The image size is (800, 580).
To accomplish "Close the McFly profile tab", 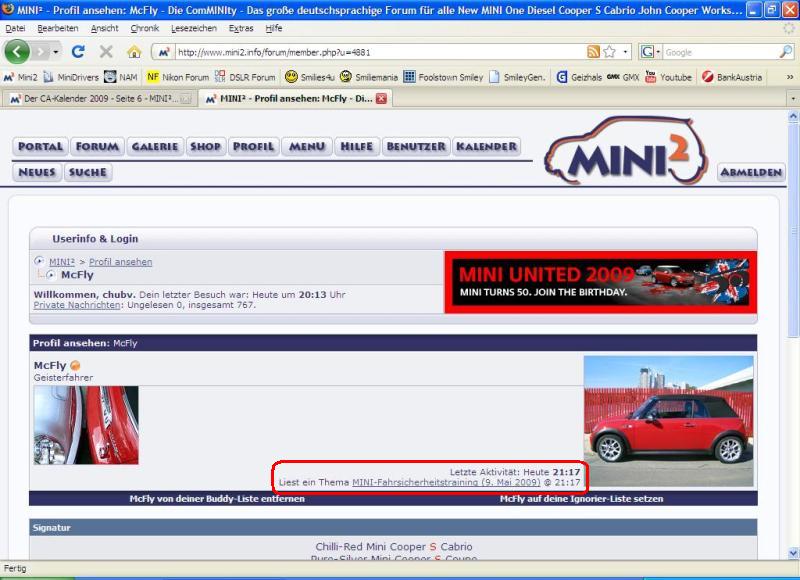I will click(x=381, y=99).
